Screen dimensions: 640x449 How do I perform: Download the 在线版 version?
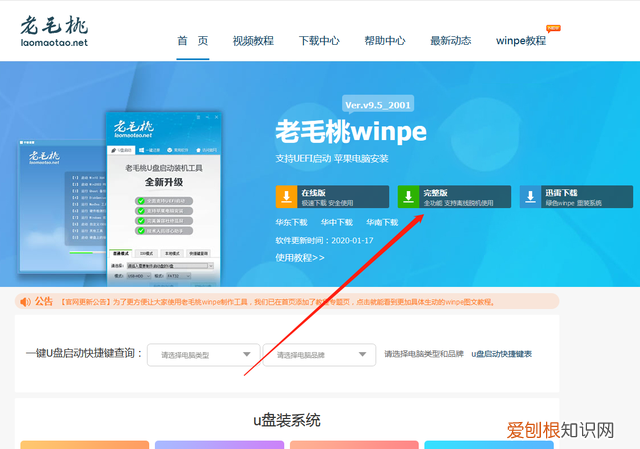point(332,197)
